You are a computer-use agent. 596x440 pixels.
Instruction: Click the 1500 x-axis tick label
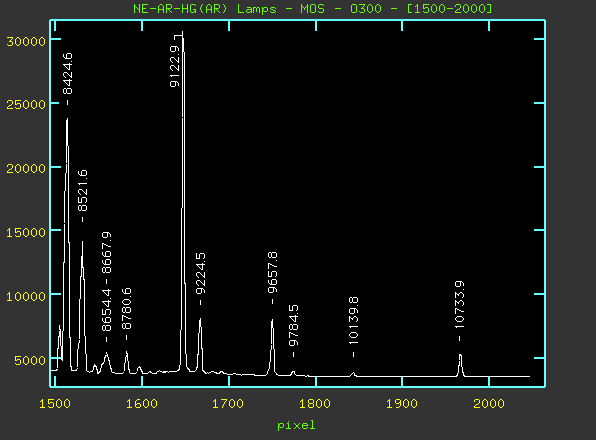[55, 404]
